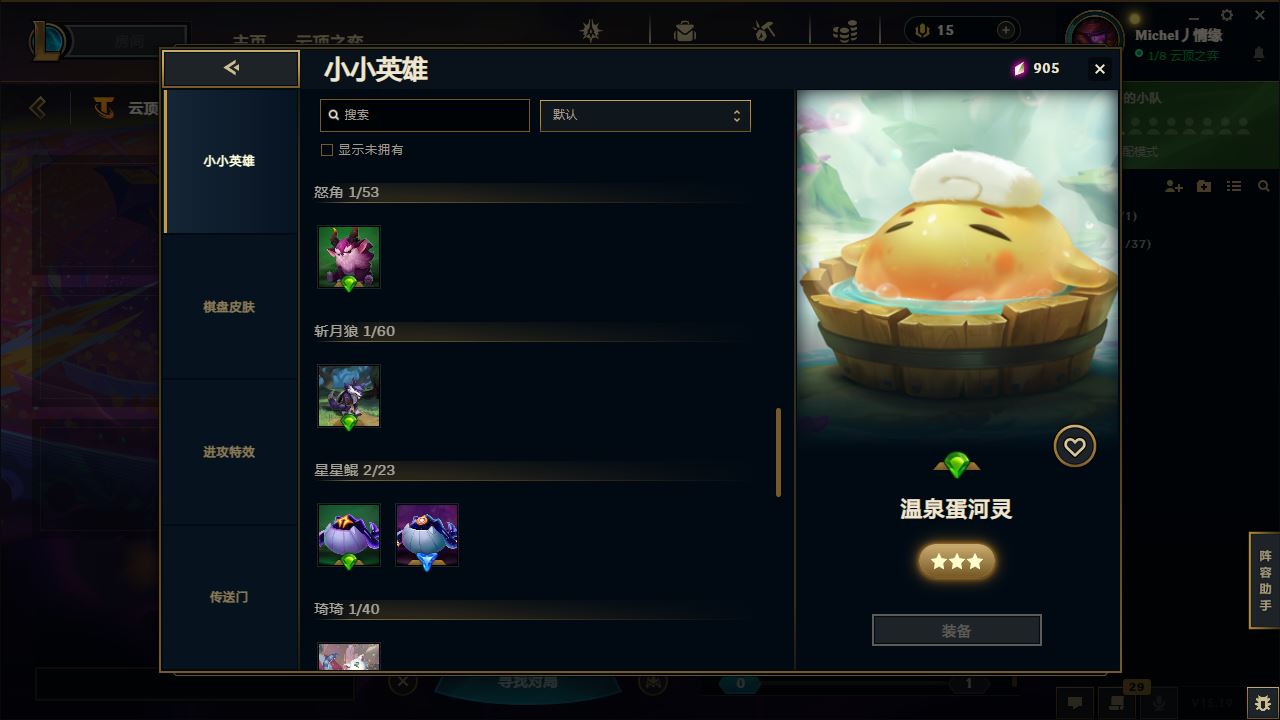Switch to the 棋盘皮肤 tab
1280x720 pixels.
[229, 307]
